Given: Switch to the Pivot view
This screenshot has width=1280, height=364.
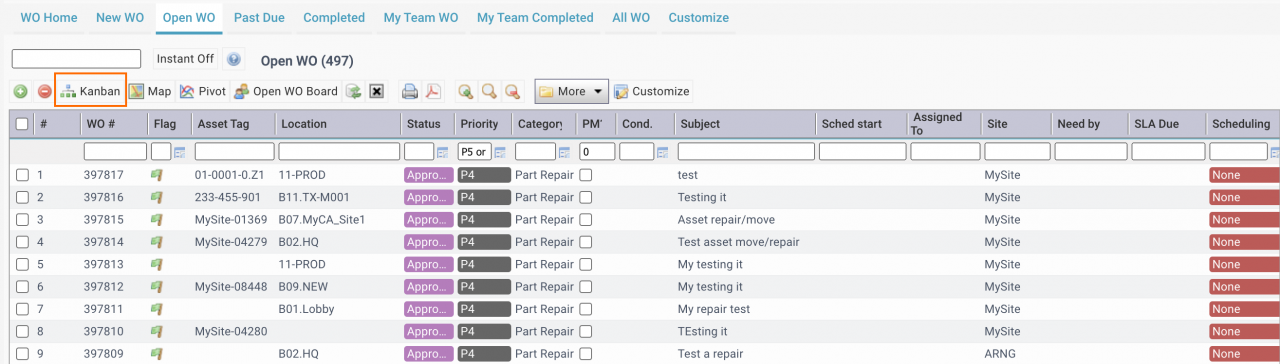Looking at the screenshot, I should (203, 91).
